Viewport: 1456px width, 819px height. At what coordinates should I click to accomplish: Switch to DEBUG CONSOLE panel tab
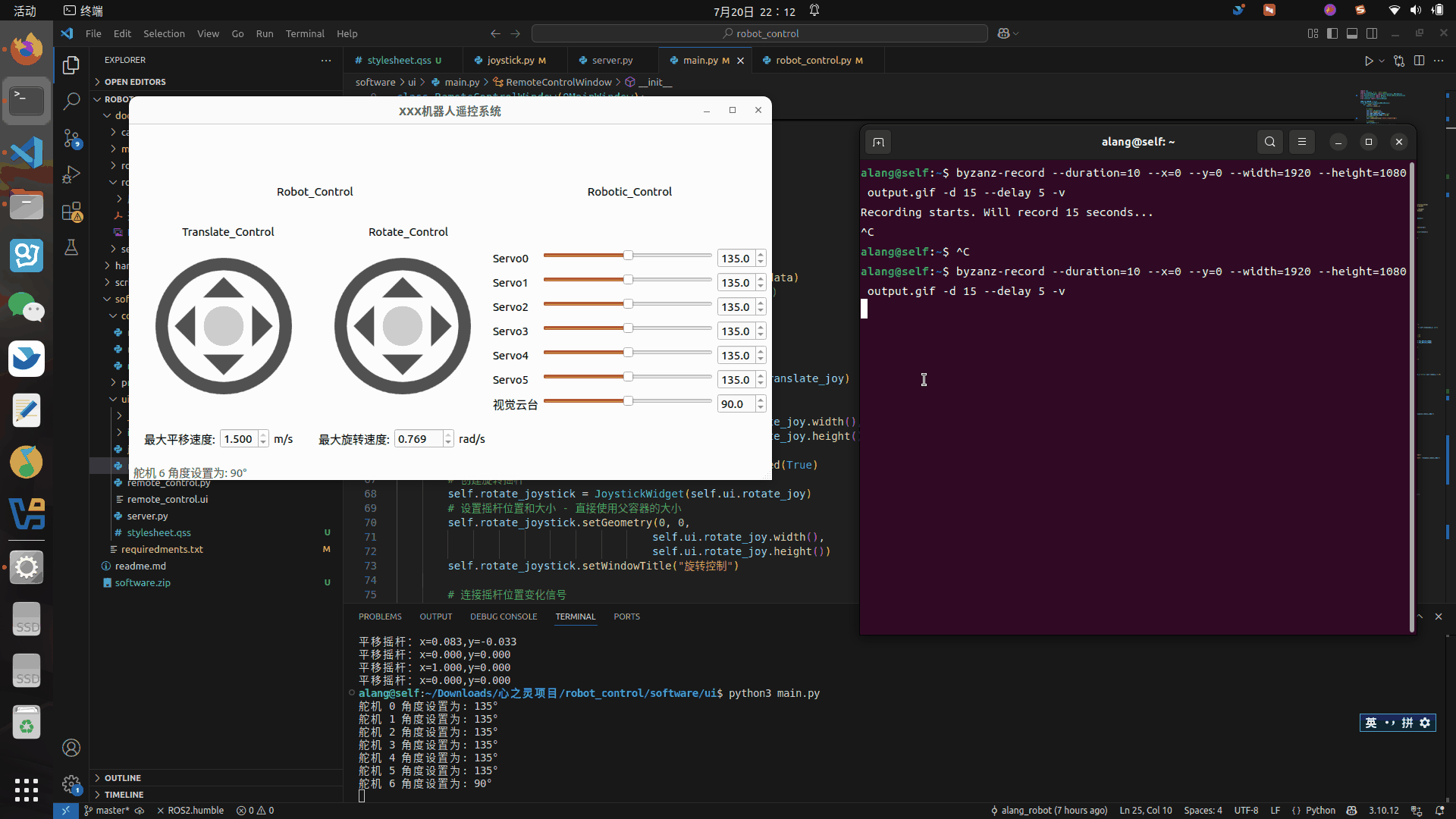504,617
